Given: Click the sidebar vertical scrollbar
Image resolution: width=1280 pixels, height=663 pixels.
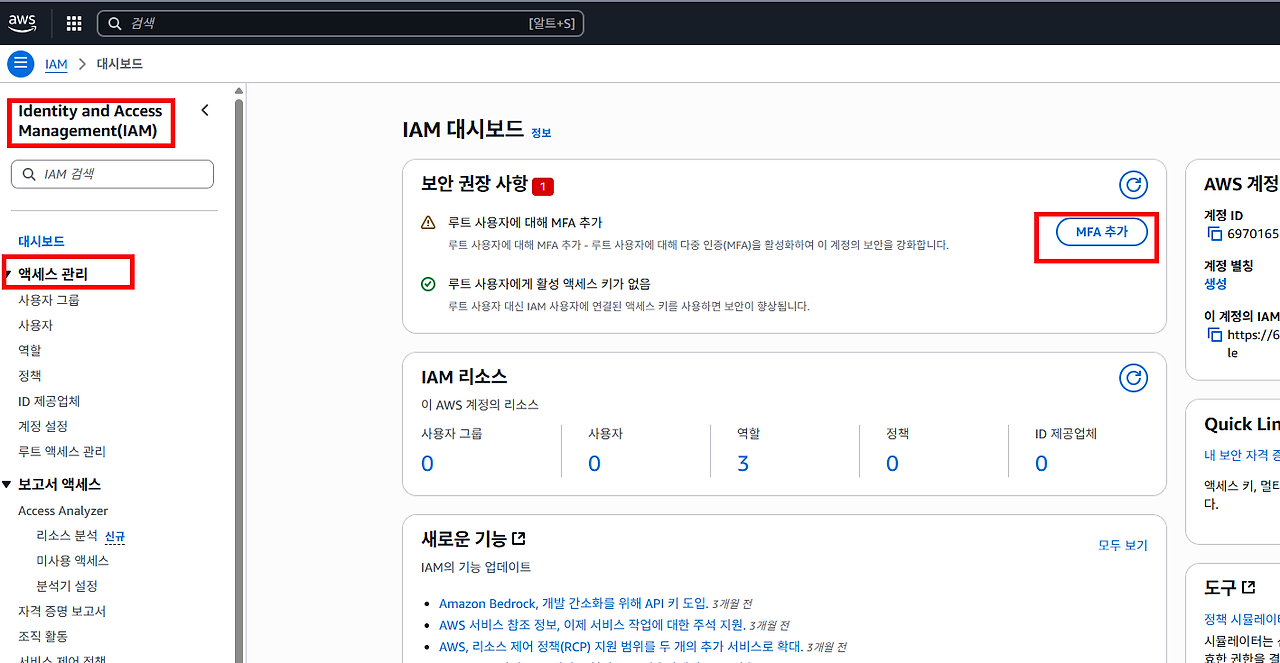Looking at the screenshot, I should pyautogui.click(x=239, y=380).
